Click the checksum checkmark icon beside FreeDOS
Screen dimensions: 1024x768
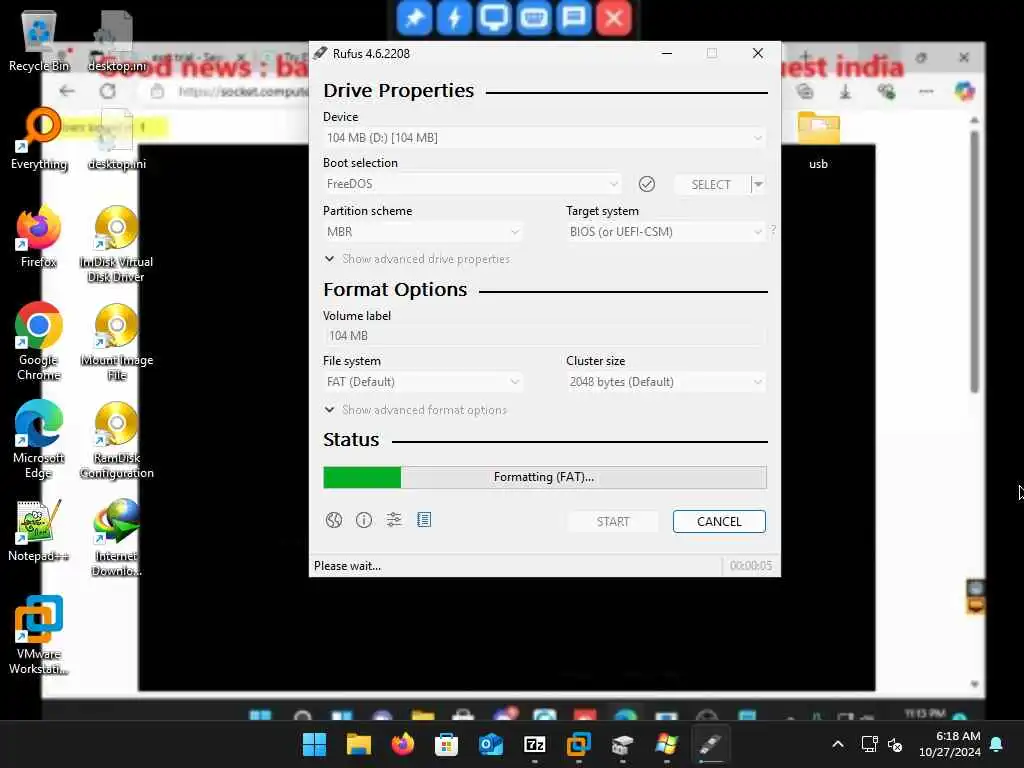(647, 184)
